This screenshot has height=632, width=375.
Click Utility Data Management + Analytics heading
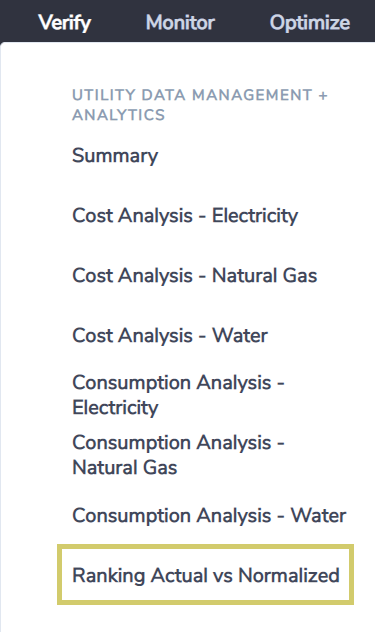[x=200, y=105]
